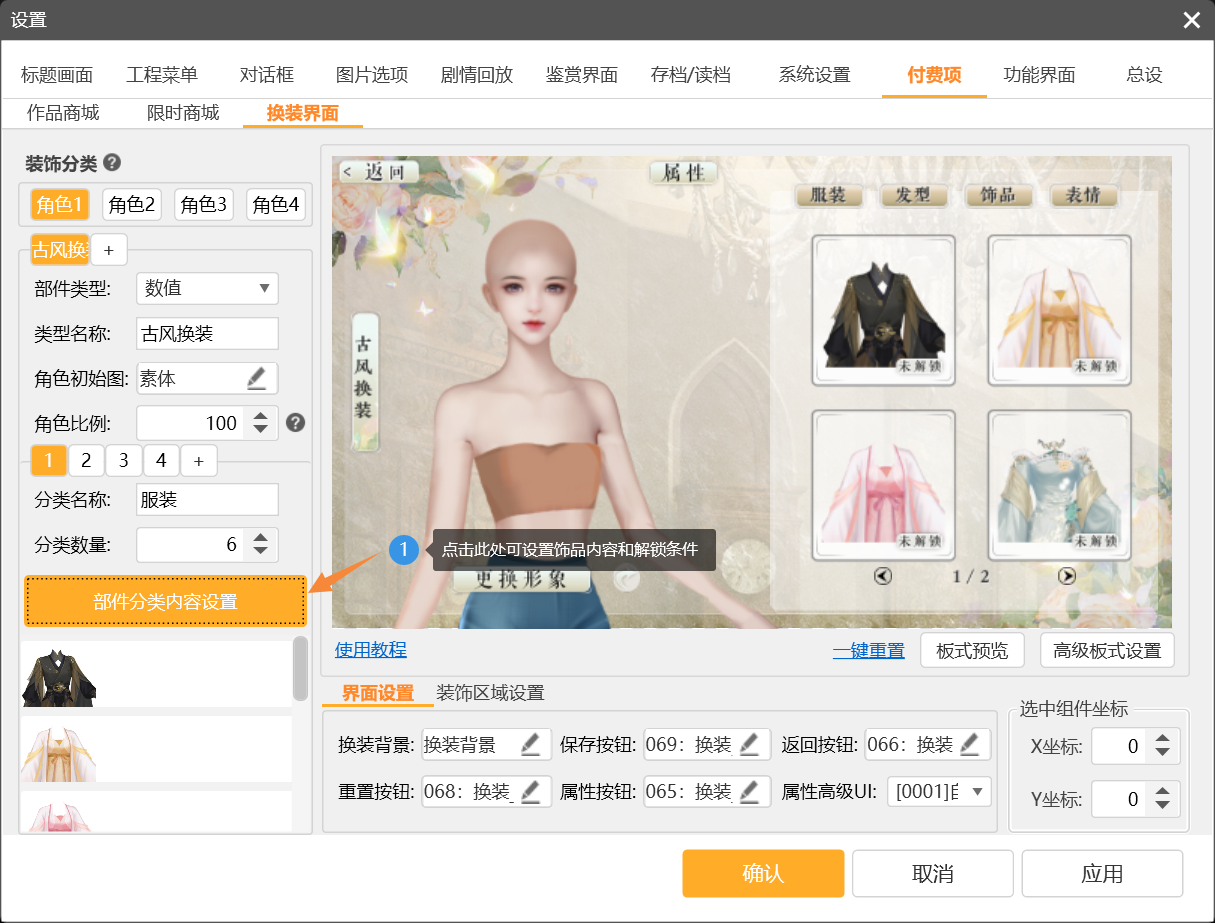The image size is (1215, 923).
Task: Open the 功能界面 tab
Action: pyautogui.click(x=1039, y=75)
